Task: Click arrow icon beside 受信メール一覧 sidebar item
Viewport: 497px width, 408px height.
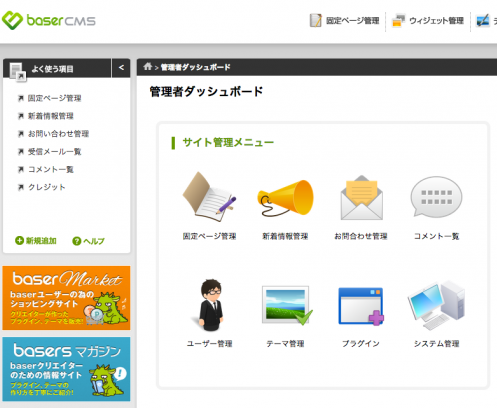Action: point(21,152)
